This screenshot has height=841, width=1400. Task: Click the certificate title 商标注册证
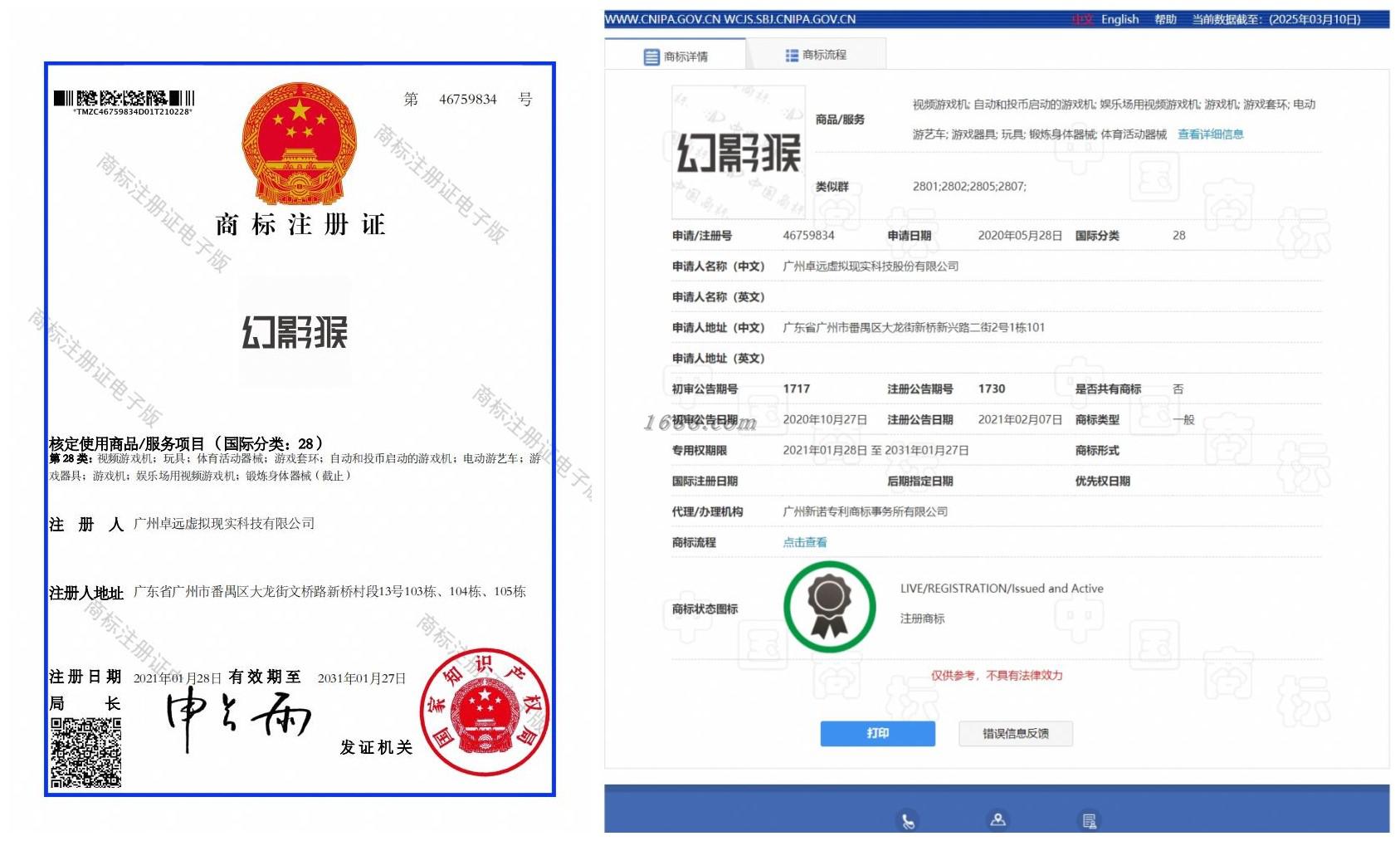[x=300, y=224]
